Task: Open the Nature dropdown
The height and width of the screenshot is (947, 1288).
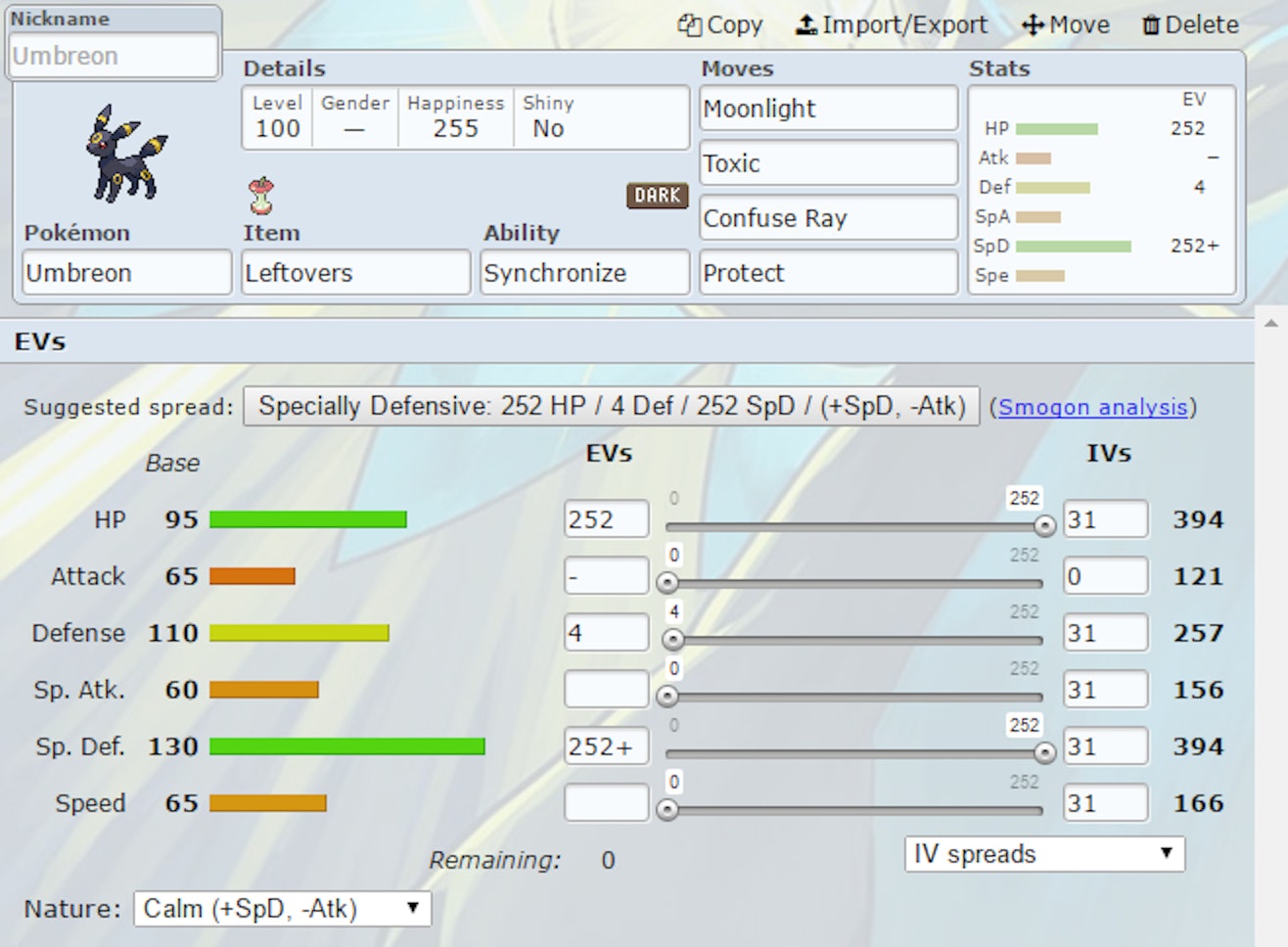Action: tap(282, 909)
